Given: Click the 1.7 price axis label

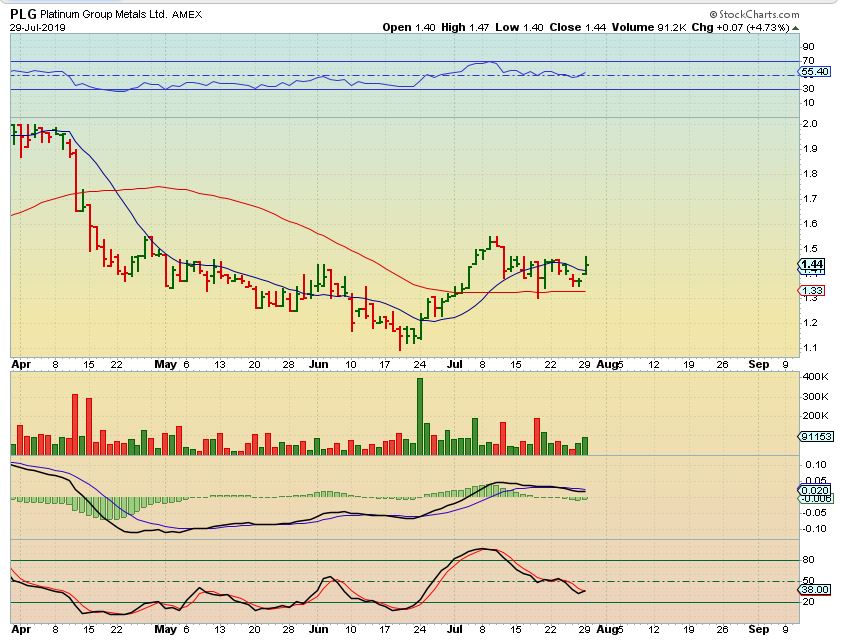Looking at the screenshot, I should pyautogui.click(x=810, y=198).
